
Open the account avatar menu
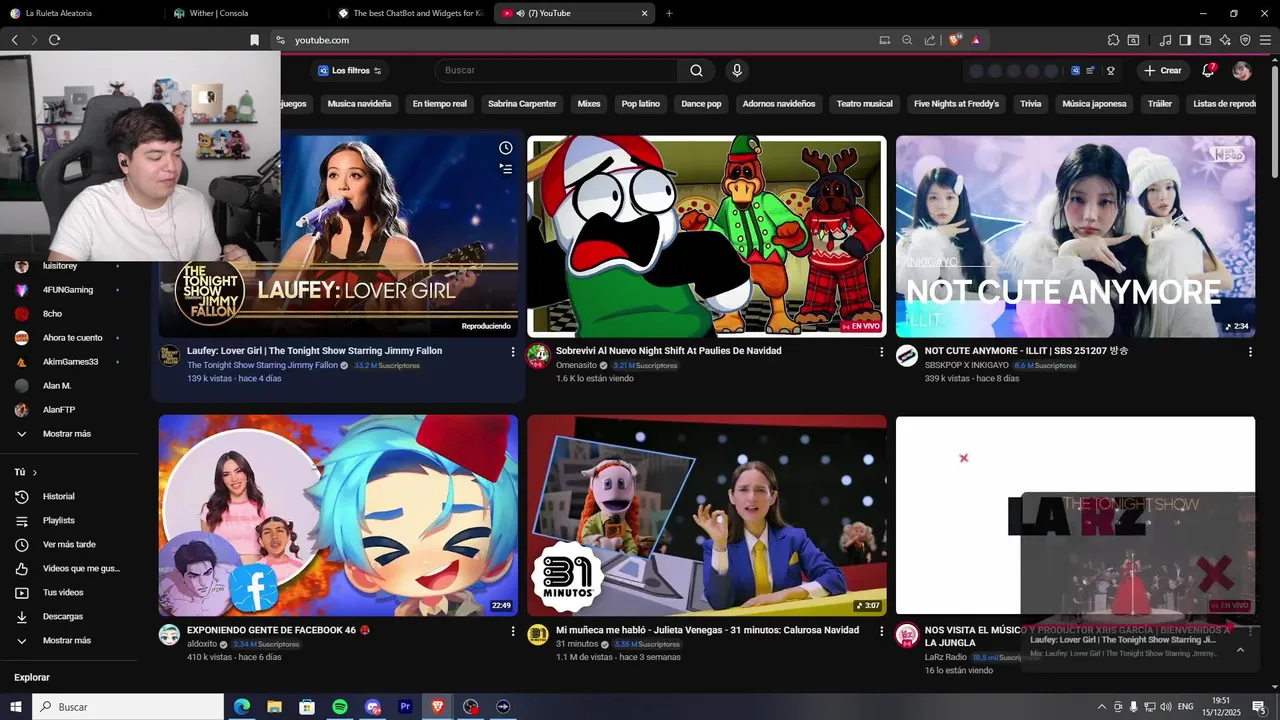(1242, 70)
